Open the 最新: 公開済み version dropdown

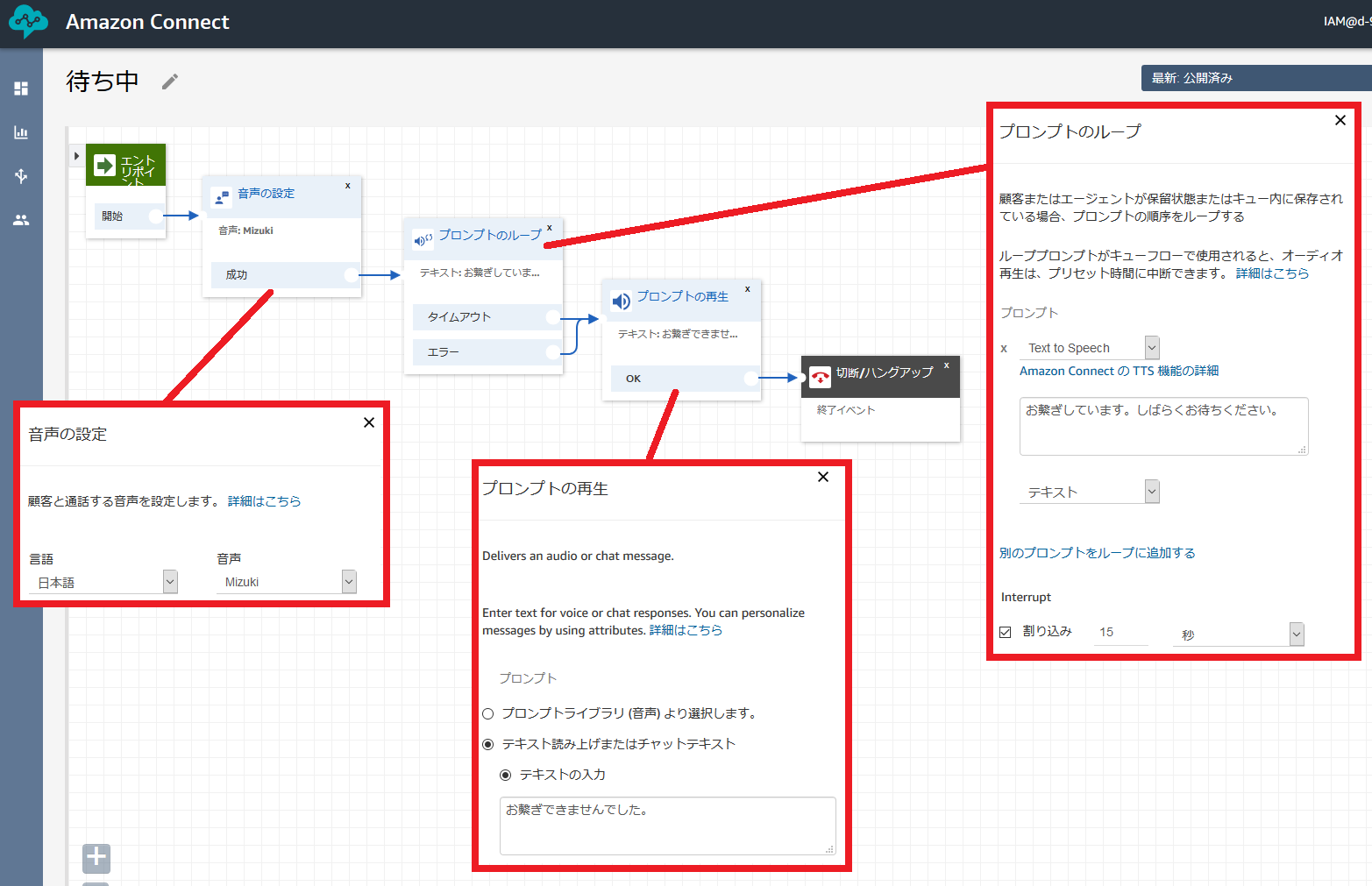coord(1256,78)
